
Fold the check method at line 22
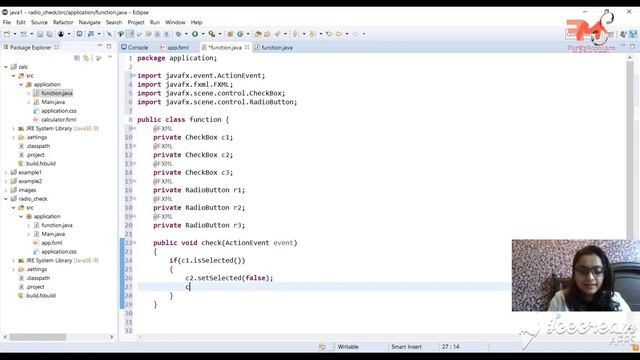[134, 243]
